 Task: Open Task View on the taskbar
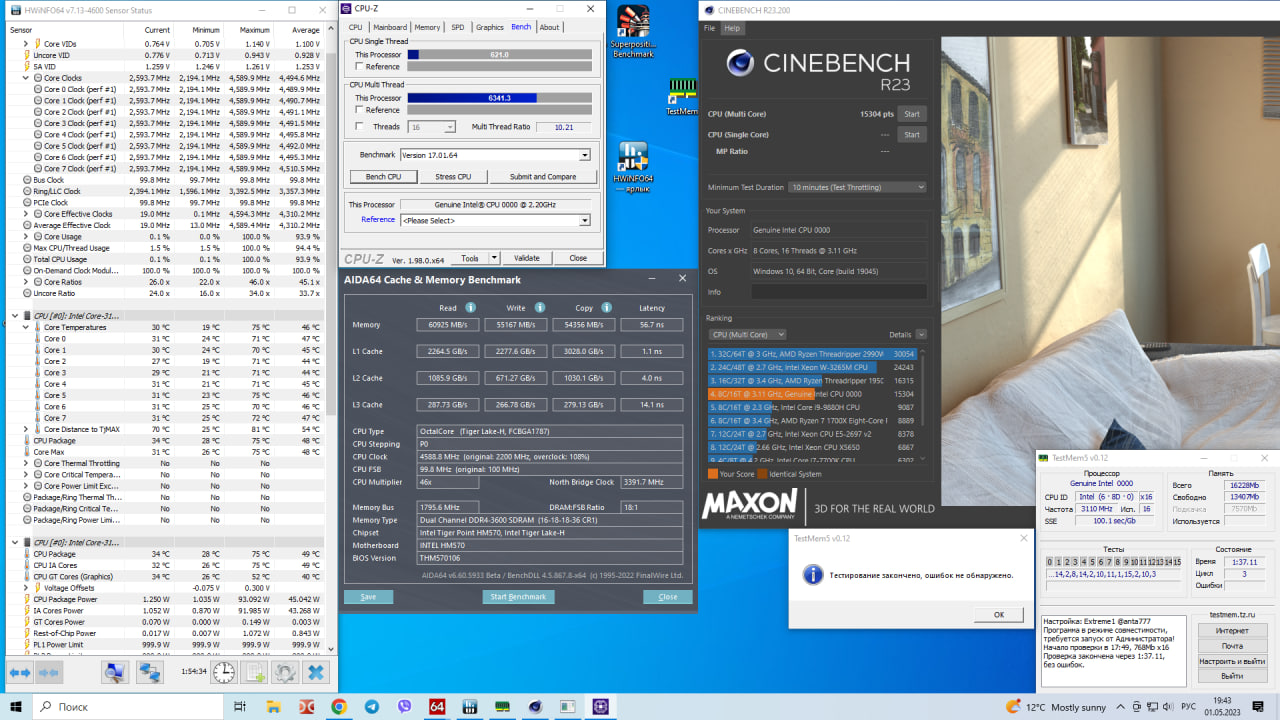coord(240,706)
